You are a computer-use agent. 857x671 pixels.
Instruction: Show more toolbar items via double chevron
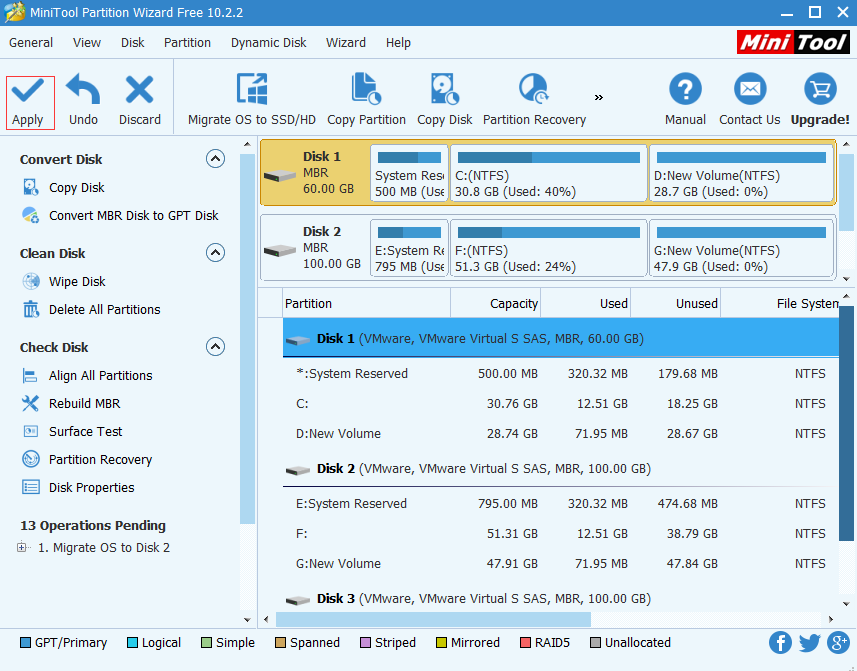pyautogui.click(x=598, y=98)
